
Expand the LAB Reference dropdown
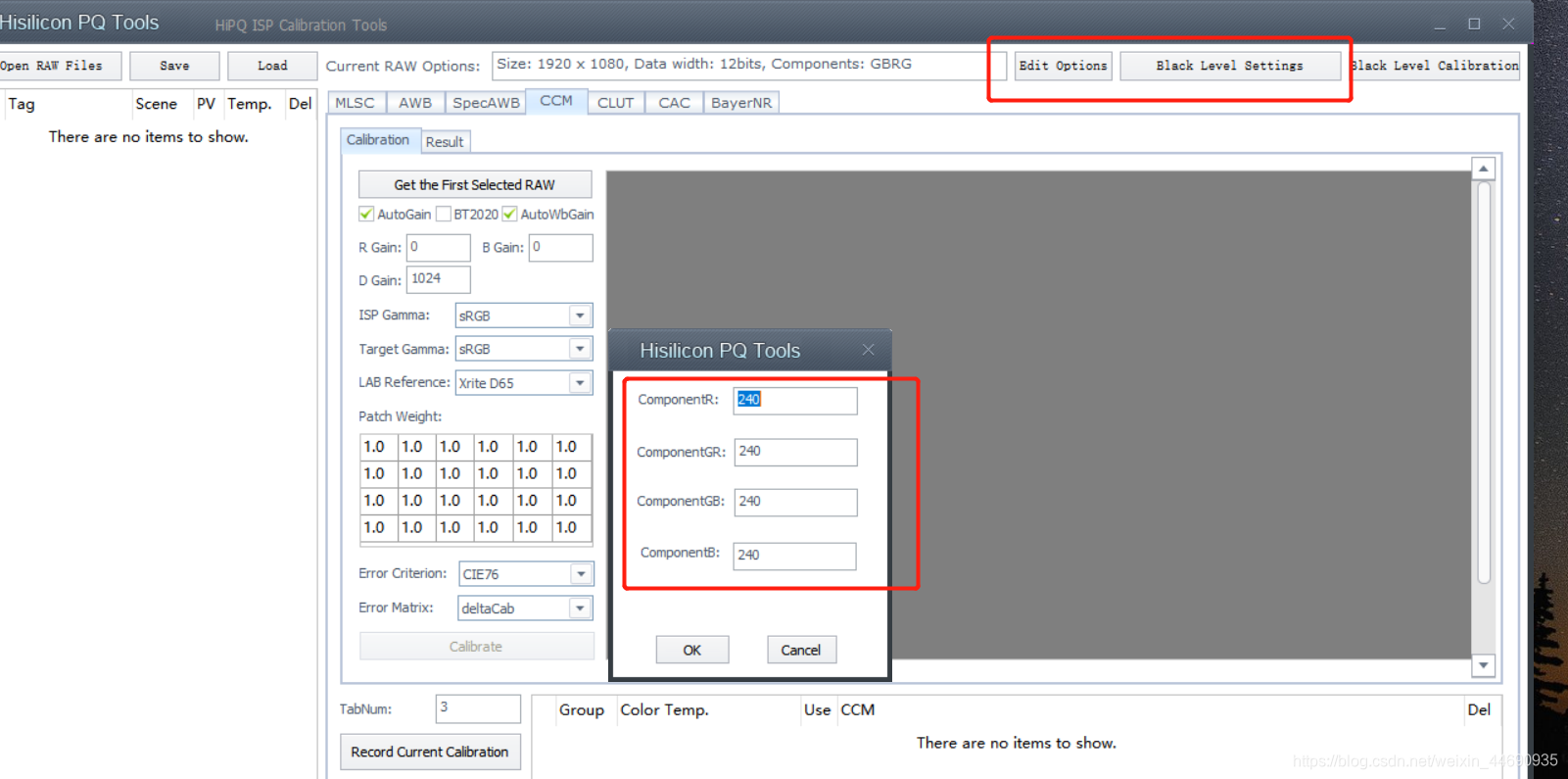pyautogui.click(x=581, y=382)
